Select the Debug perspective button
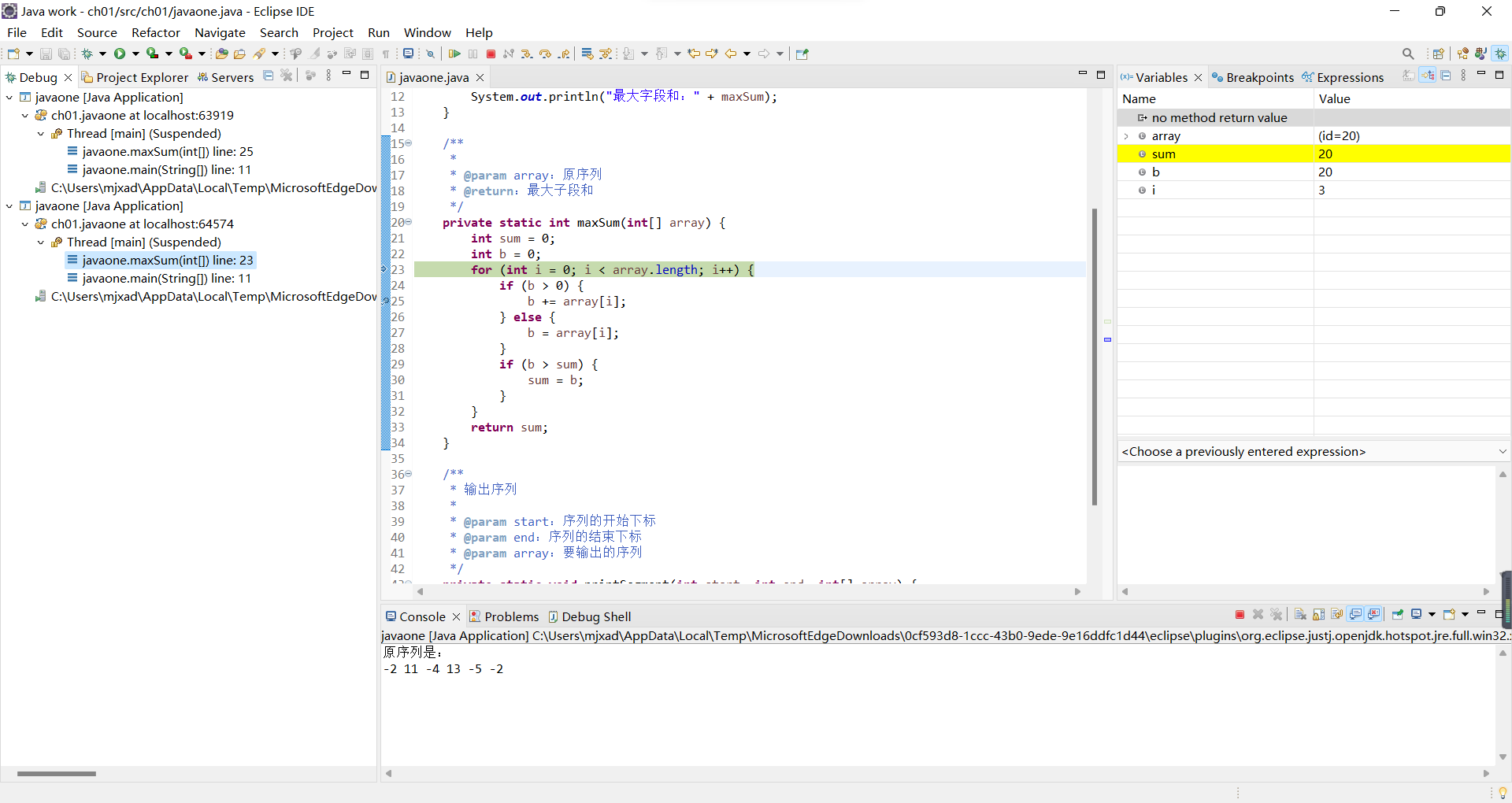 click(1500, 54)
